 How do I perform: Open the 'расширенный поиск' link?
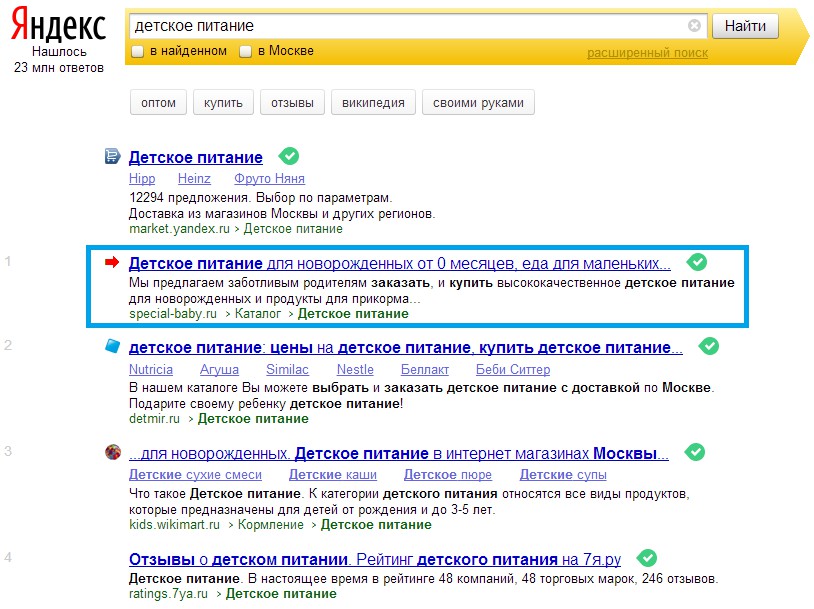coord(647,52)
